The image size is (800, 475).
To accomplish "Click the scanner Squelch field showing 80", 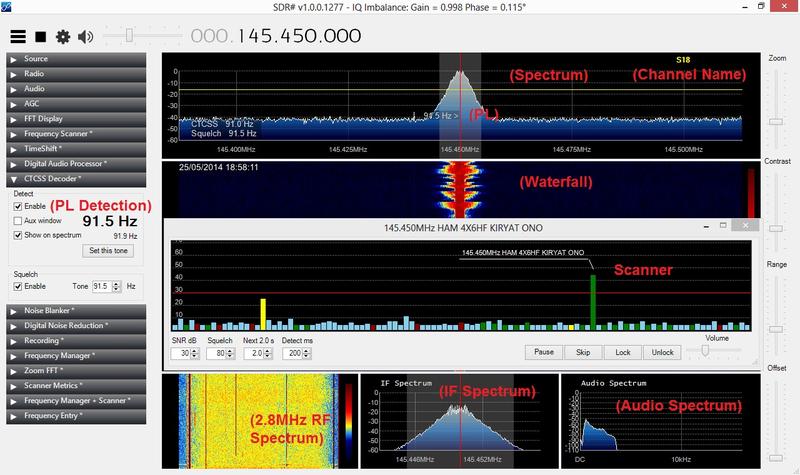I will click(x=216, y=353).
